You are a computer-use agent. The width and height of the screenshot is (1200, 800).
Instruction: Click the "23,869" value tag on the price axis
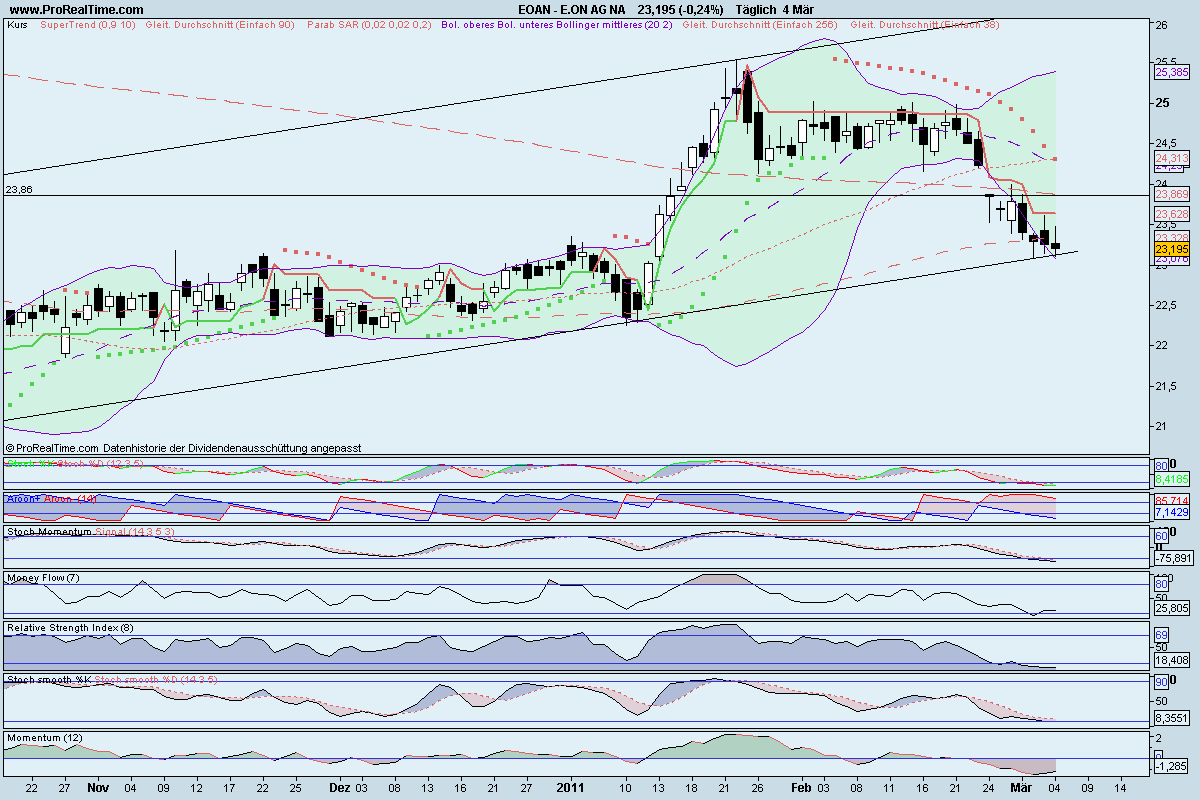[1172, 194]
